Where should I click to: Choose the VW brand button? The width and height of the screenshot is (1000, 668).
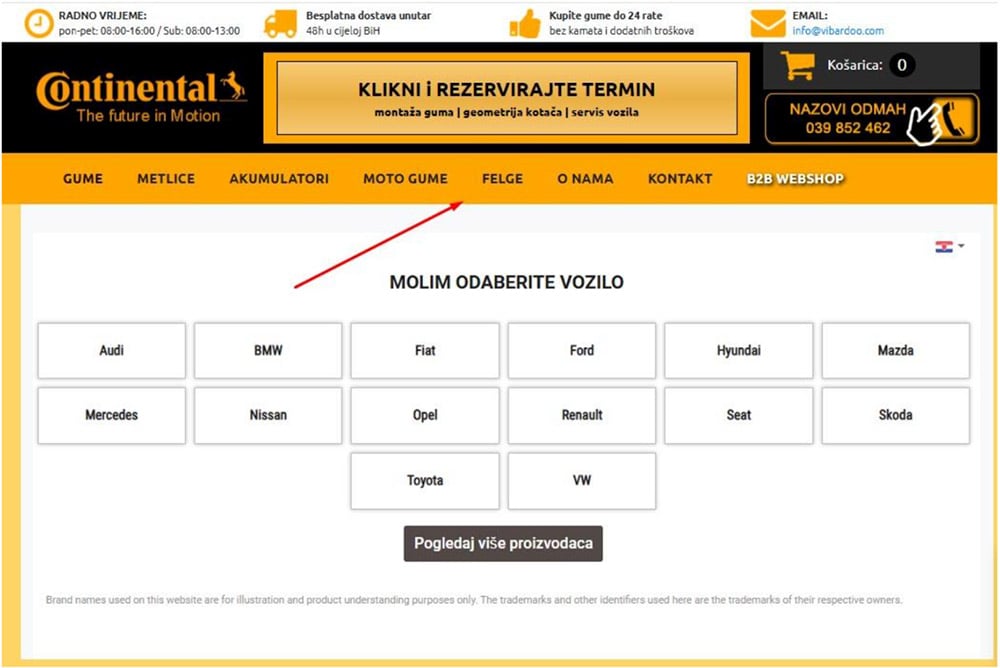click(x=582, y=480)
